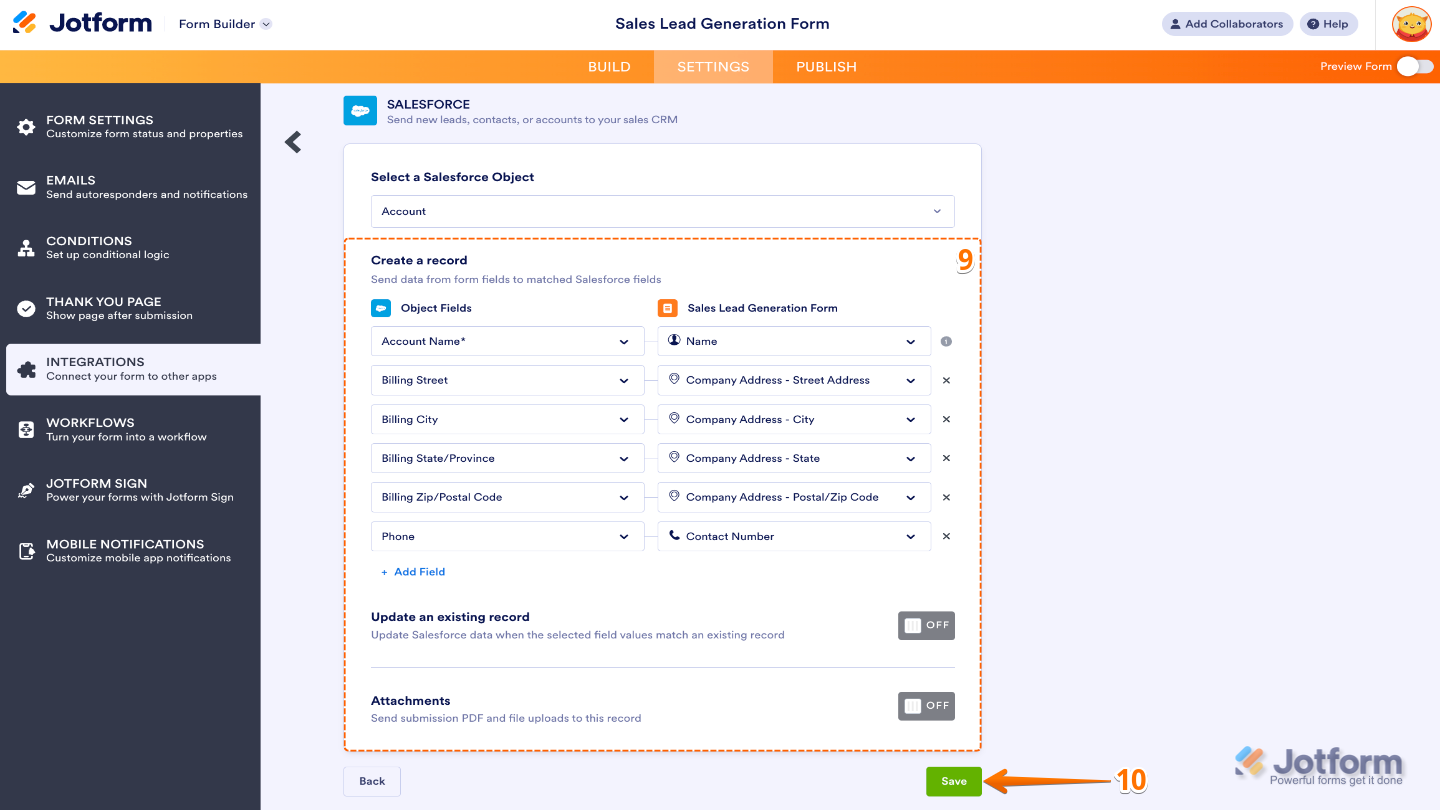The width and height of the screenshot is (1440, 810).
Task: Click the Emails envelope icon
Action: (x=26, y=188)
